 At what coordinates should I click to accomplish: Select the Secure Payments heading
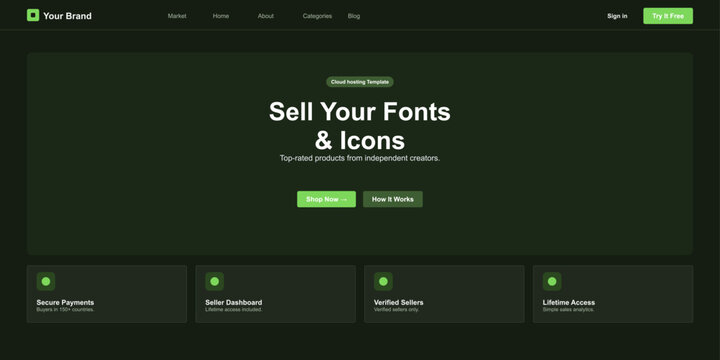[65, 303]
